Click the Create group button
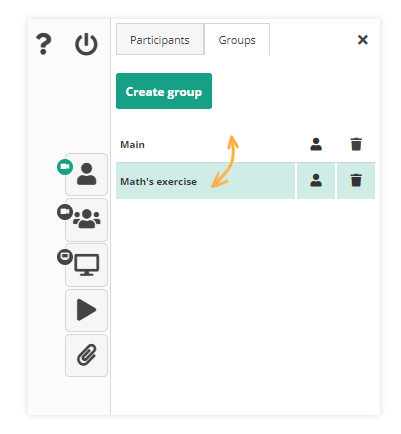The width and height of the screenshot is (401, 434). coord(164,91)
